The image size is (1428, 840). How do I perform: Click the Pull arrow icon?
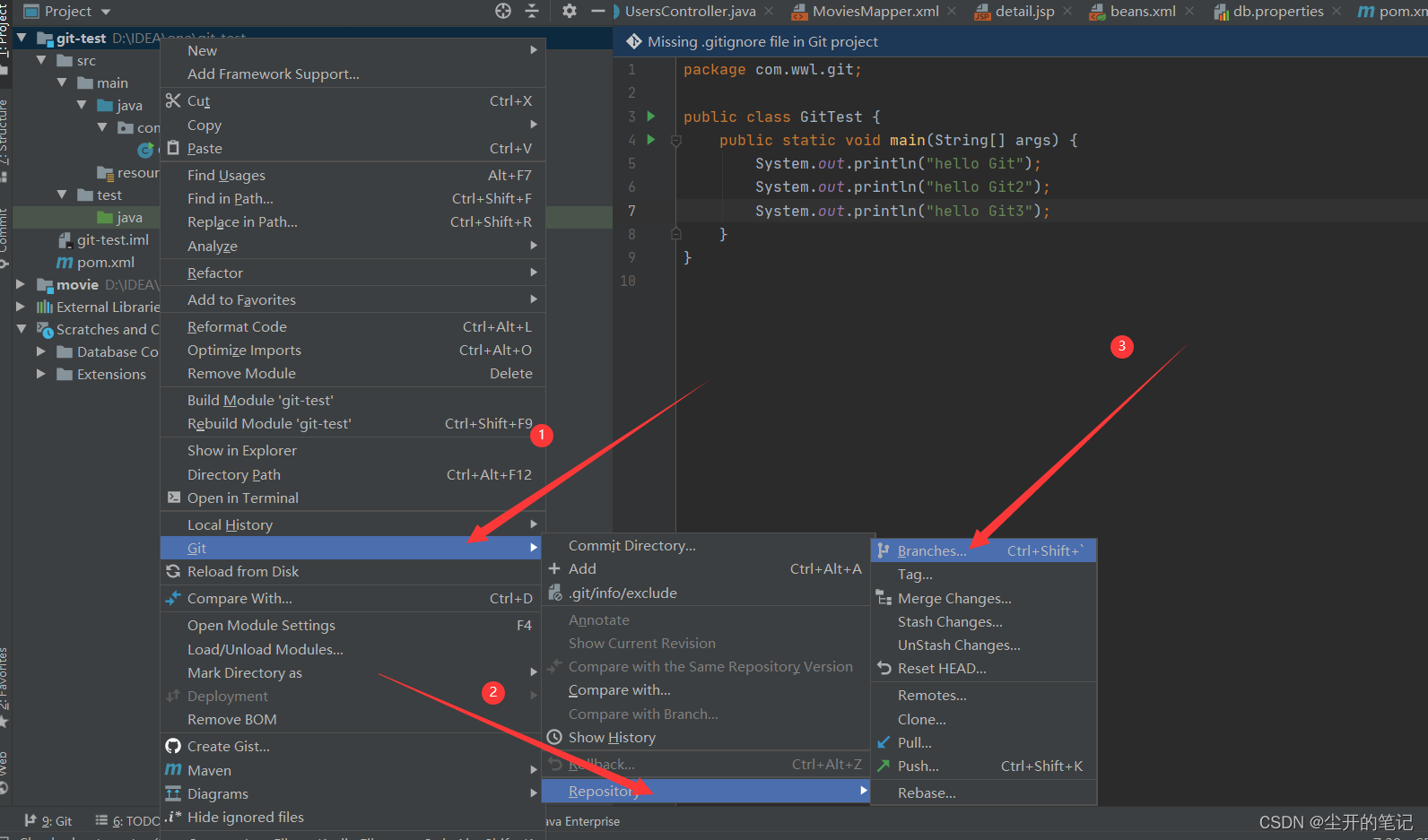coord(884,742)
